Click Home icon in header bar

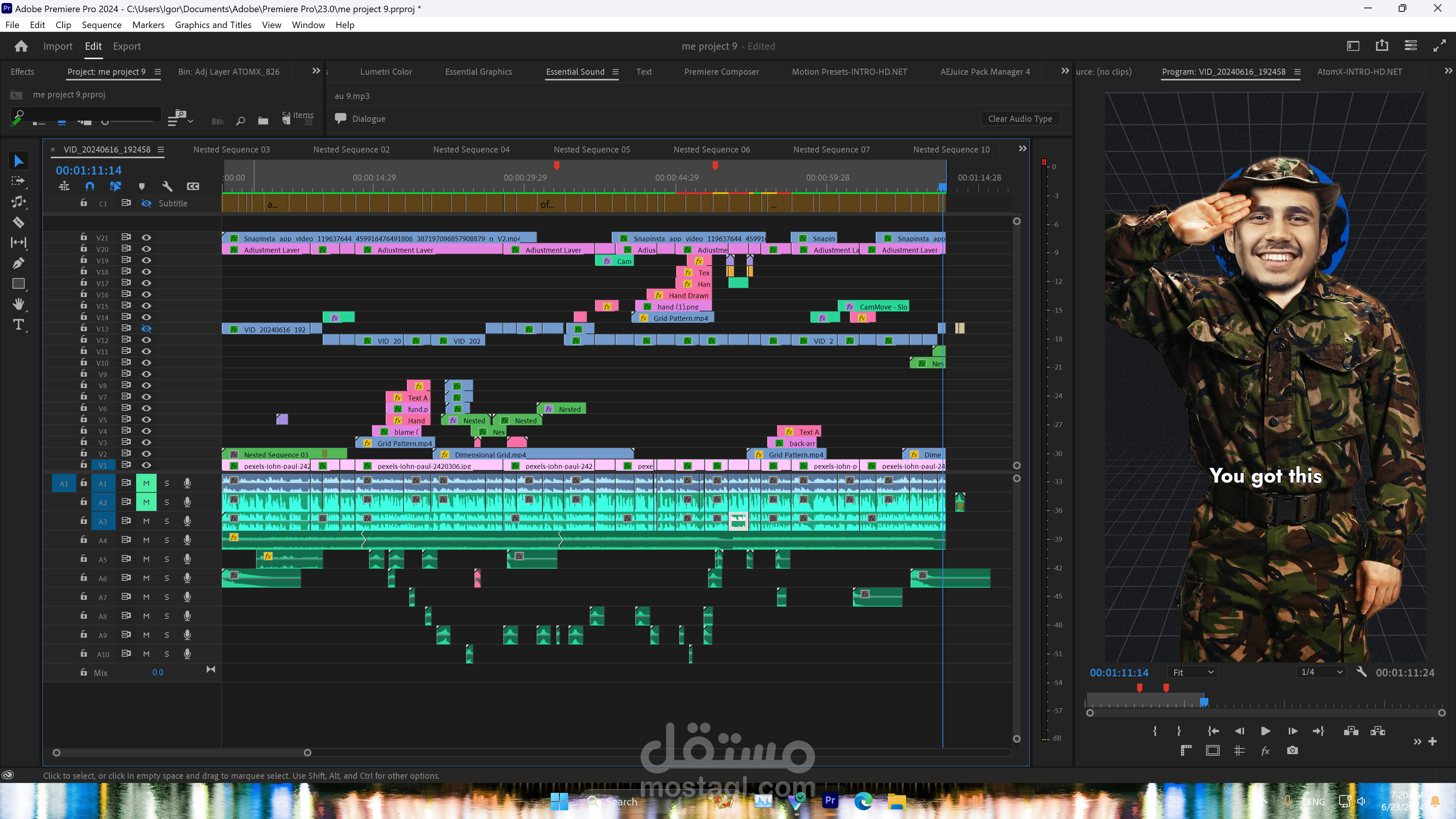click(21, 46)
